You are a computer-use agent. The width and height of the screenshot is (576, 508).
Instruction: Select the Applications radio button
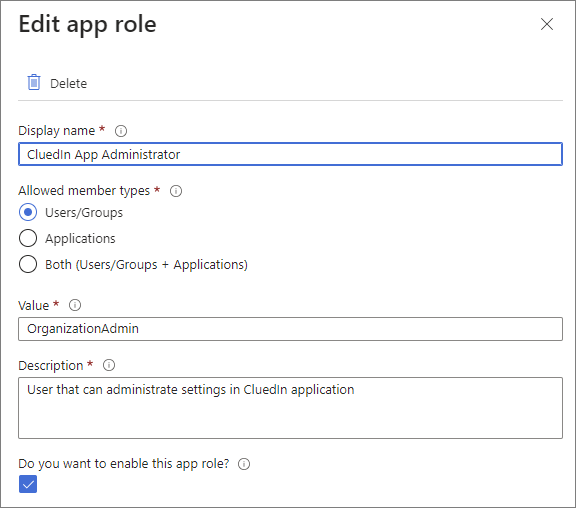pos(28,238)
